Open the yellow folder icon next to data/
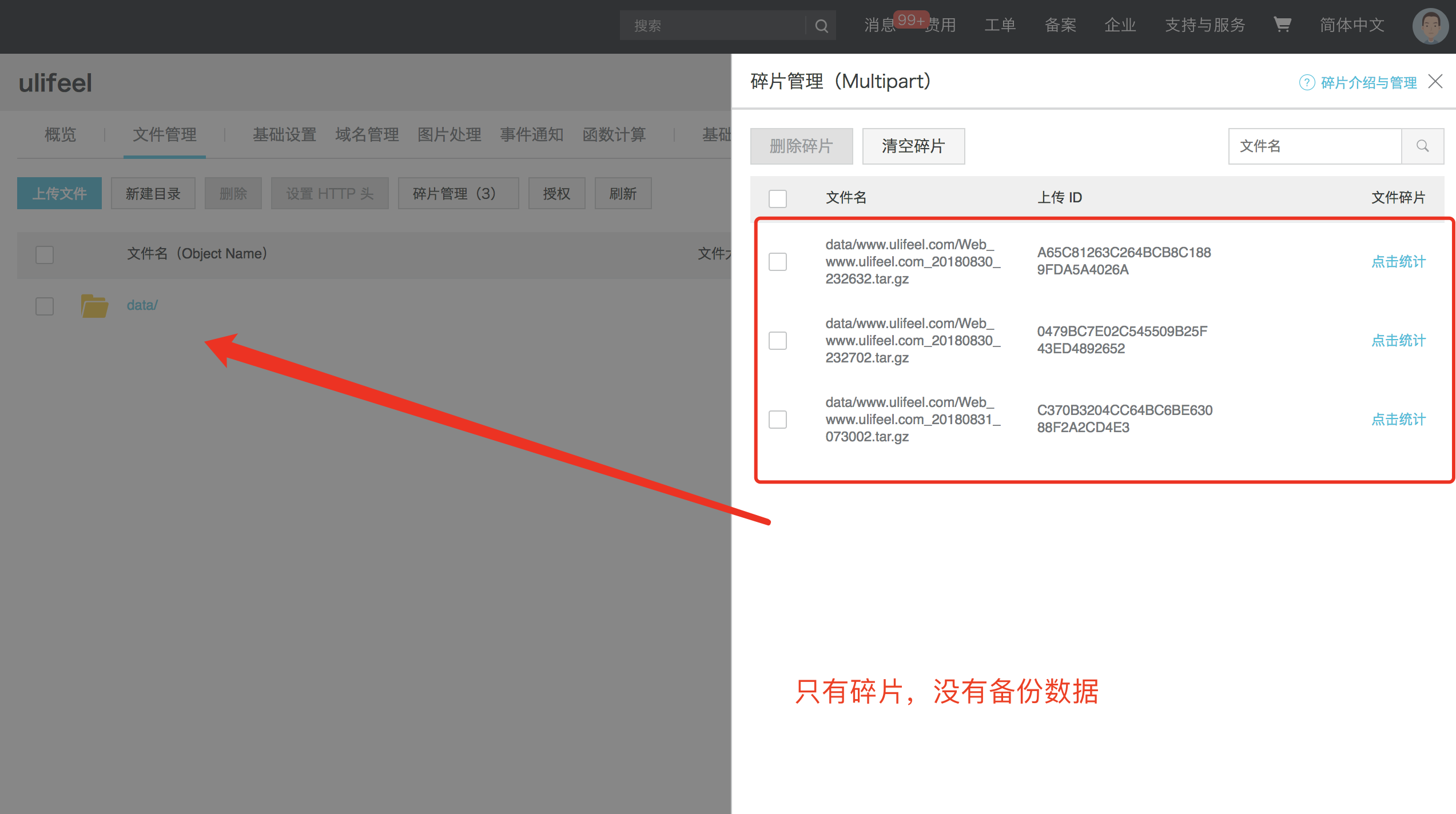The image size is (1456, 814). click(94, 305)
